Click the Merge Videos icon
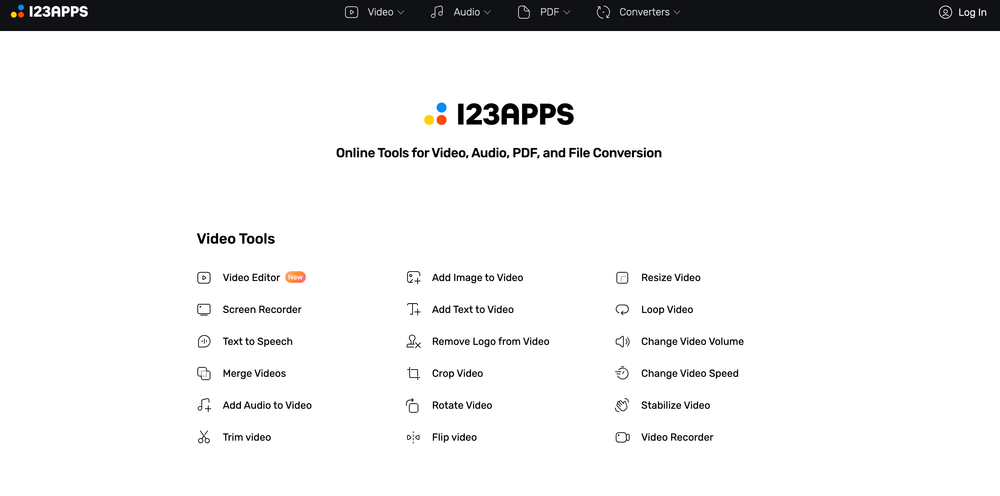The height and width of the screenshot is (496, 1000). click(203, 374)
